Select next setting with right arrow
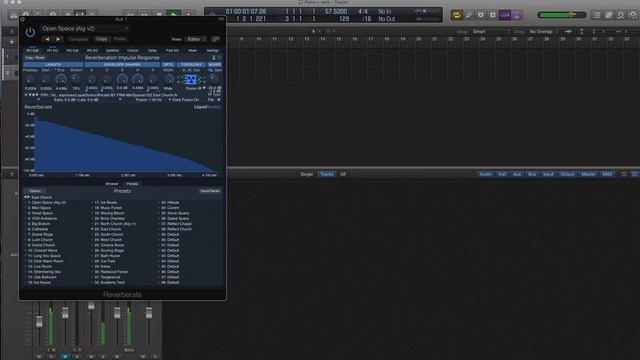640x360 pixels. [58, 39]
